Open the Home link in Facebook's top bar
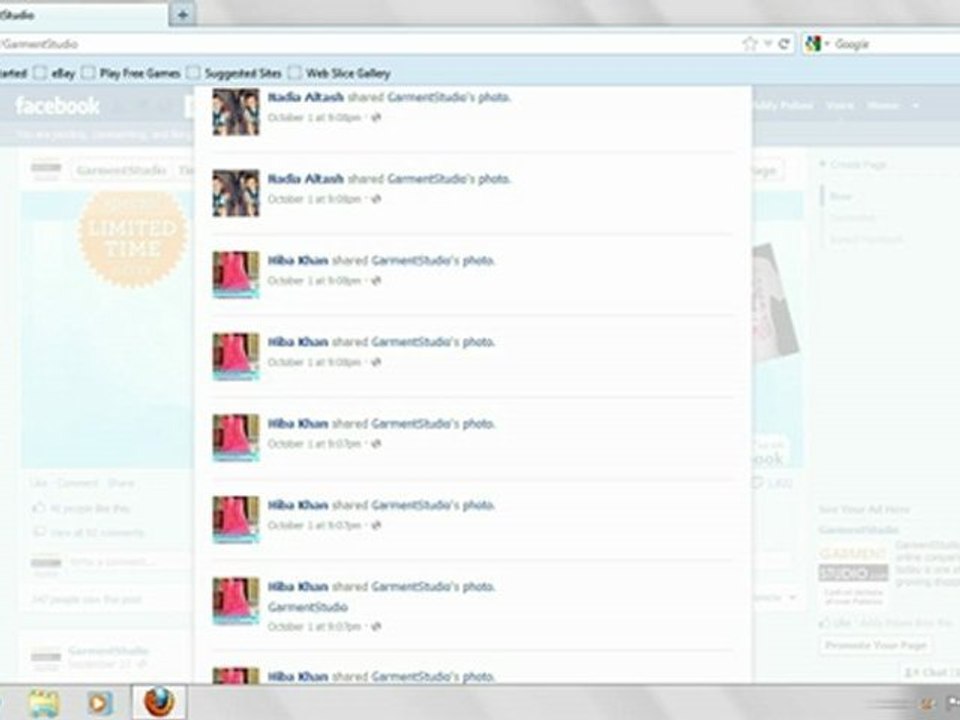 (883, 106)
